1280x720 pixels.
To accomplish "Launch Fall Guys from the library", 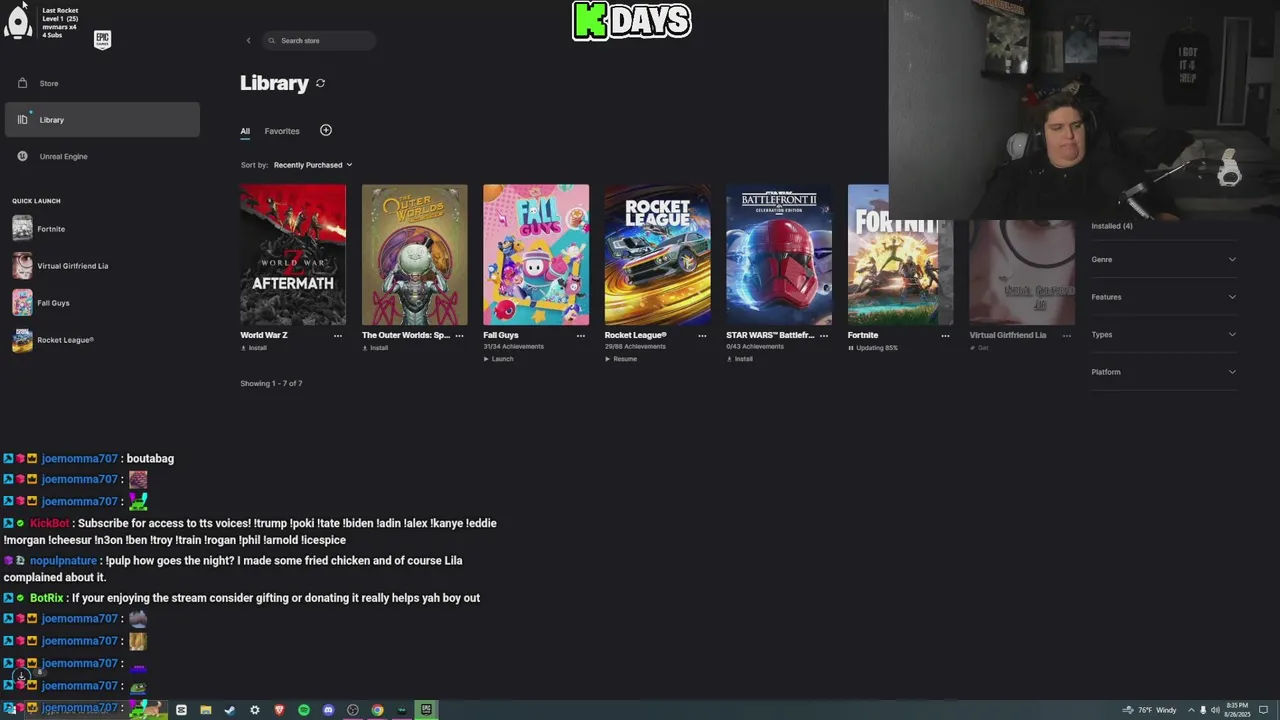I will (499, 359).
